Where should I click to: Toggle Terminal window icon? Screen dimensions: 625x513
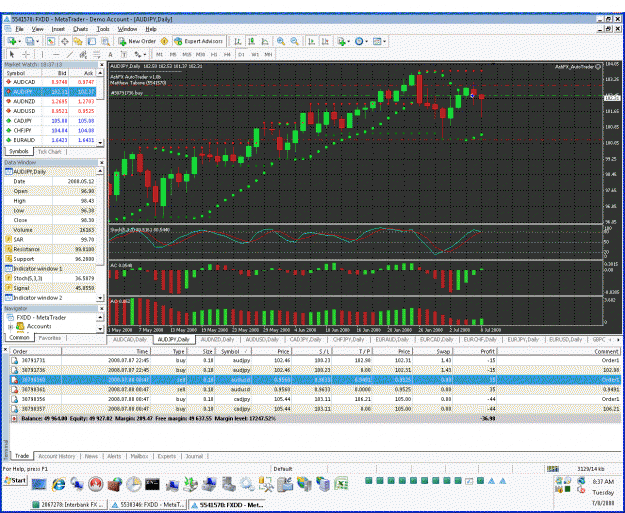click(92, 41)
